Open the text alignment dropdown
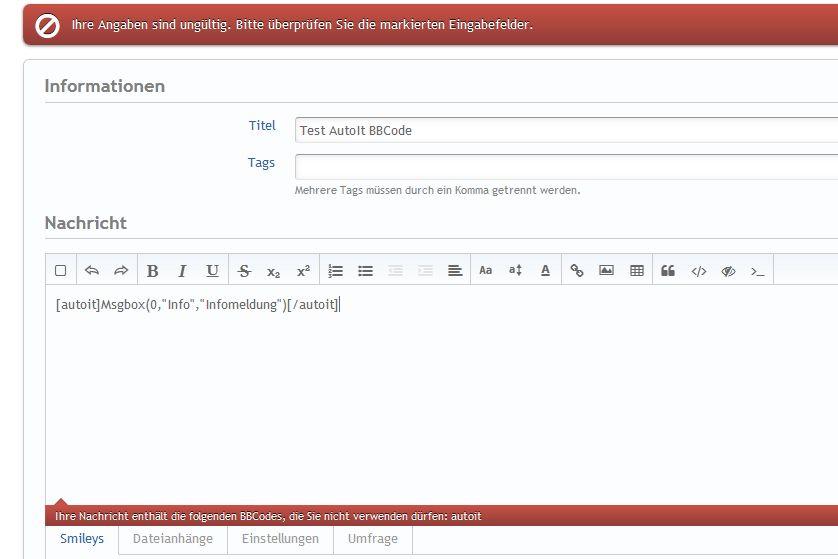 pos(455,270)
